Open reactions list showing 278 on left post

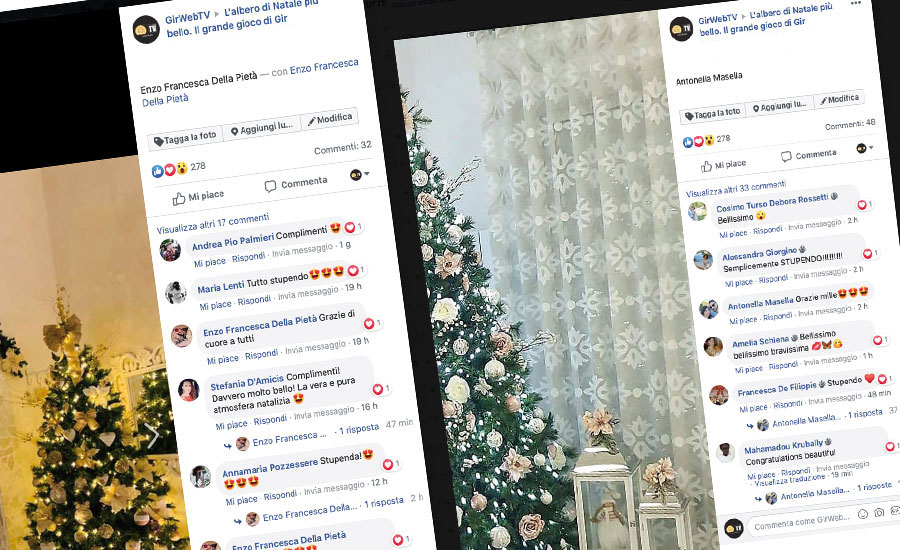pyautogui.click(x=179, y=168)
